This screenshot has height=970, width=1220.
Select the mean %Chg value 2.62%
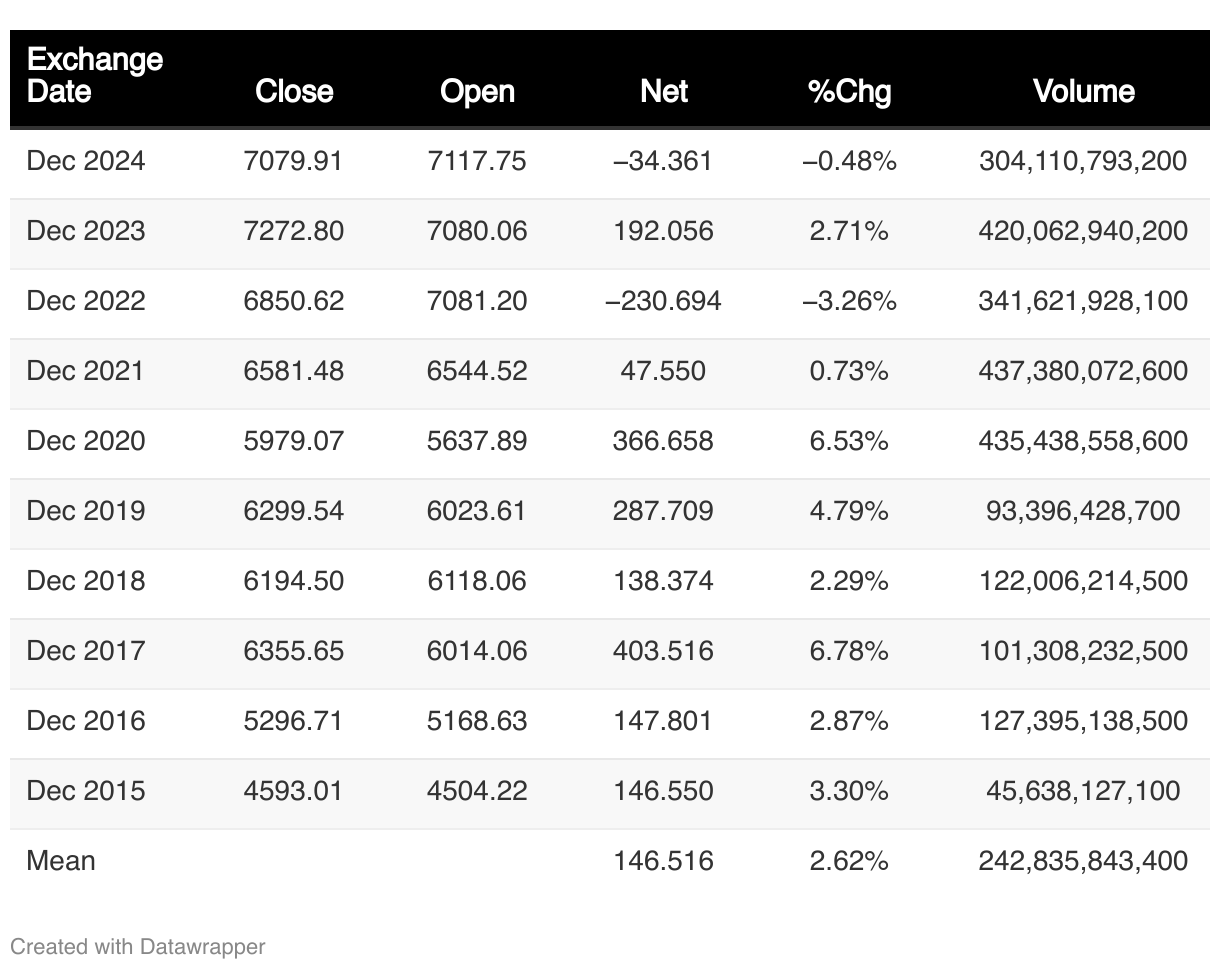849,861
